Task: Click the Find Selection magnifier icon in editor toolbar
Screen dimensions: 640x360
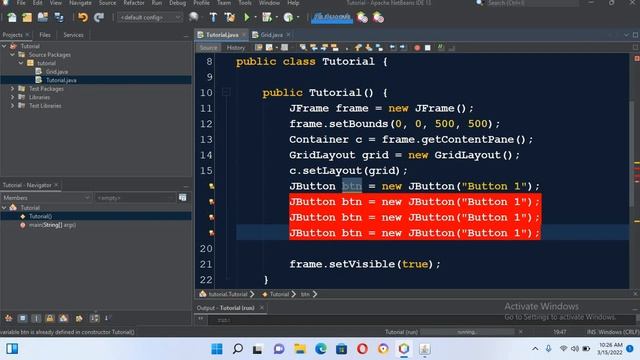Action: pos(303,47)
